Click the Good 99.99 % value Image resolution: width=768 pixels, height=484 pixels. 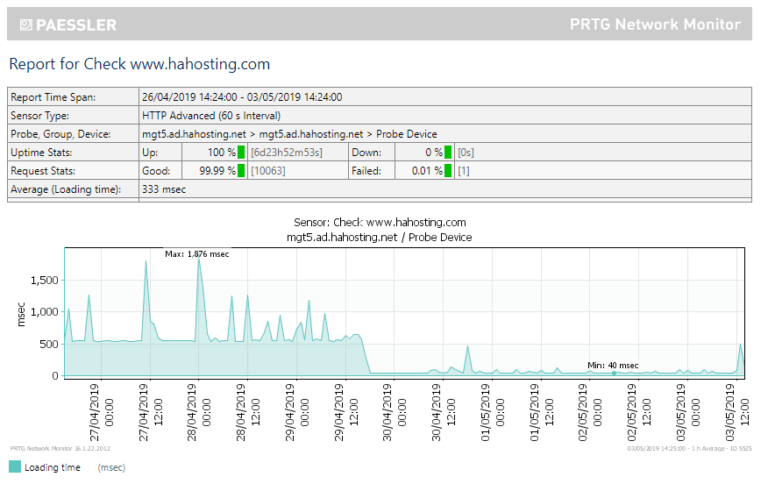tap(217, 171)
